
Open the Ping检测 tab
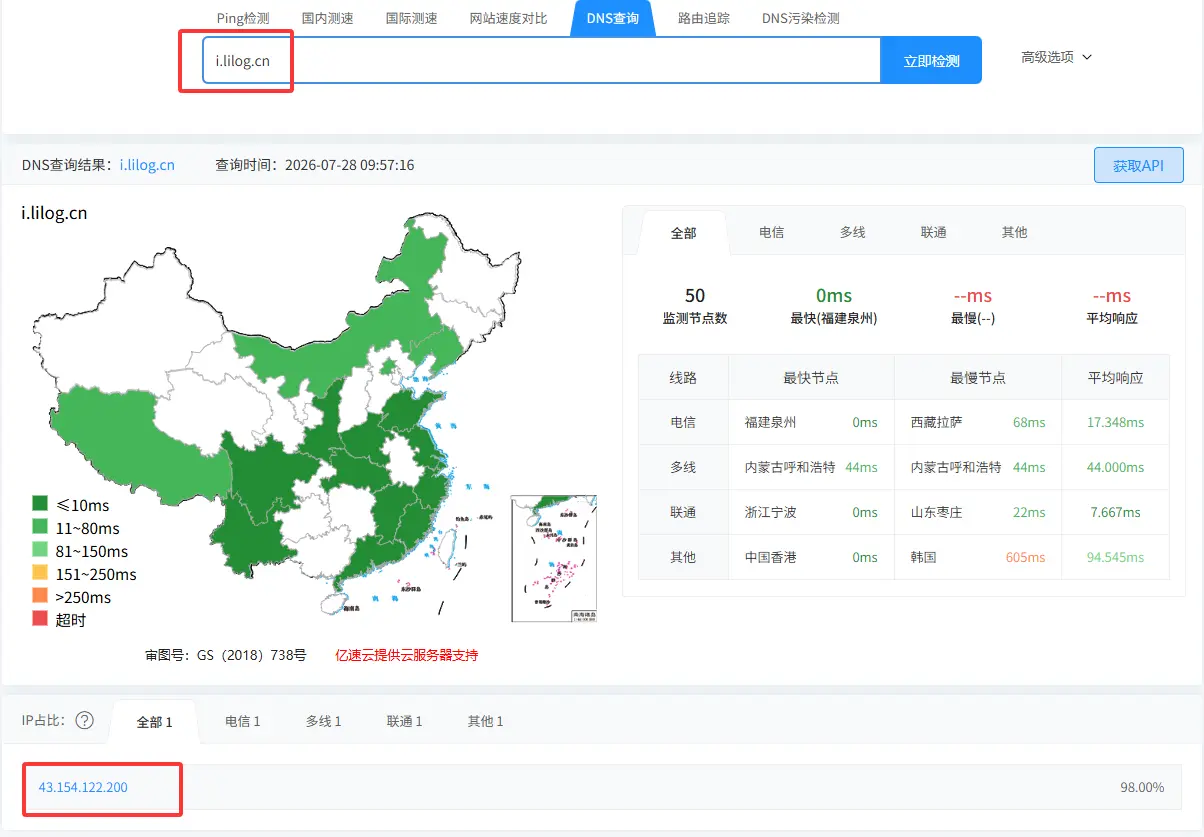pyautogui.click(x=243, y=18)
